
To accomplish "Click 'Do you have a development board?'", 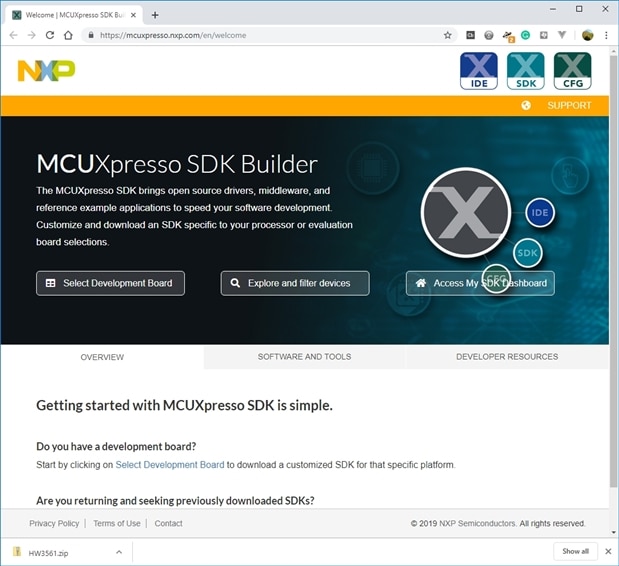I will [116, 446].
